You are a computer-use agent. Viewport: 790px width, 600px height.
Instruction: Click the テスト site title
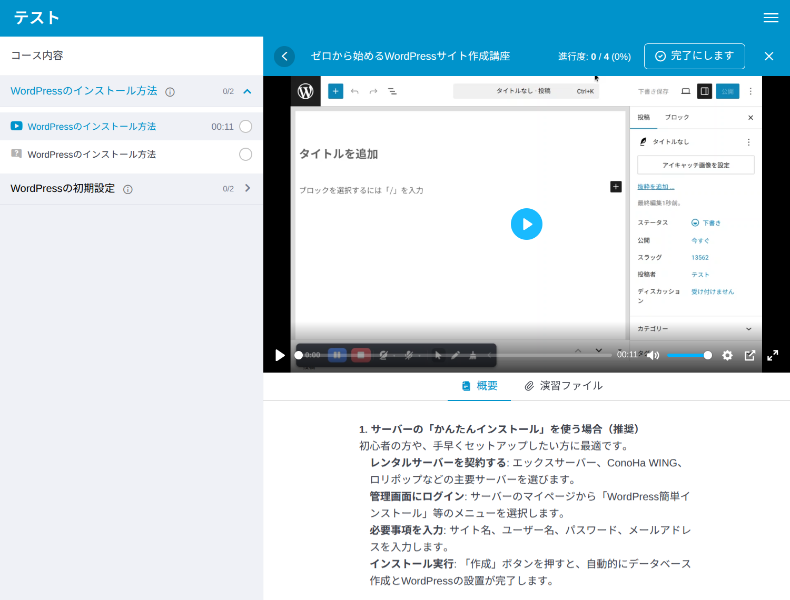coord(37,18)
